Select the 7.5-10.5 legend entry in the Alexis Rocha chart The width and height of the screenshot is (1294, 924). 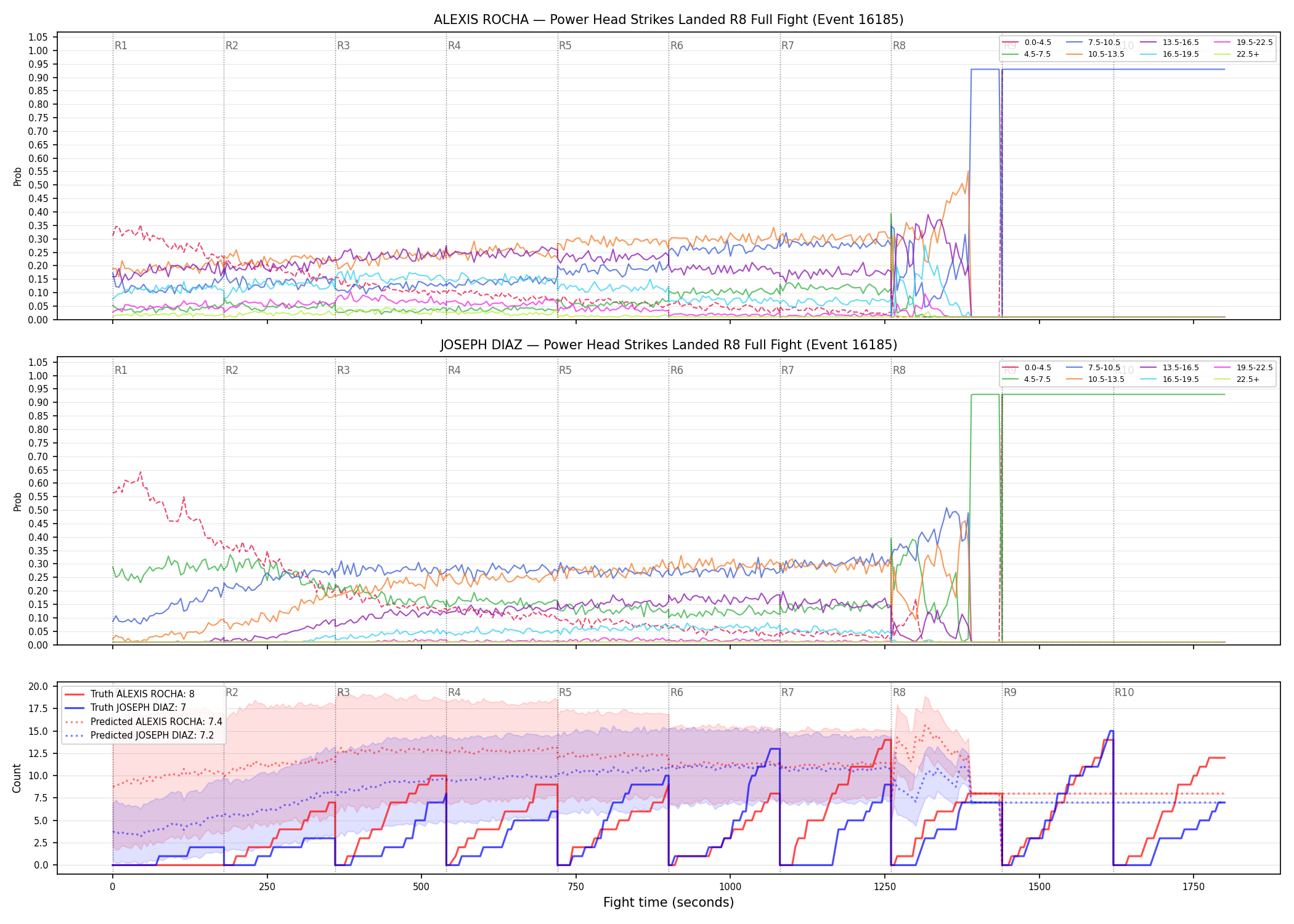click(1093, 43)
